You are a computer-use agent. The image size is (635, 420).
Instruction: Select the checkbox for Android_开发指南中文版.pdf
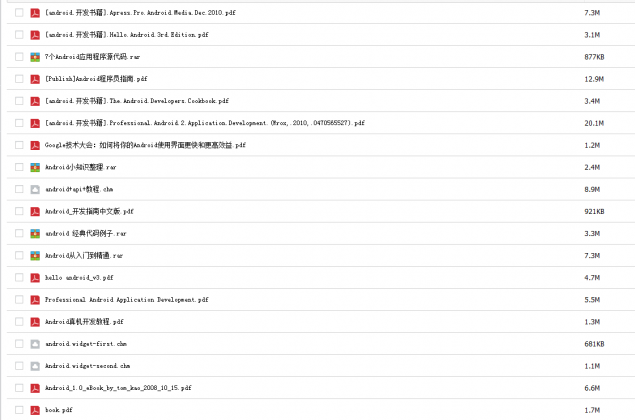19,211
